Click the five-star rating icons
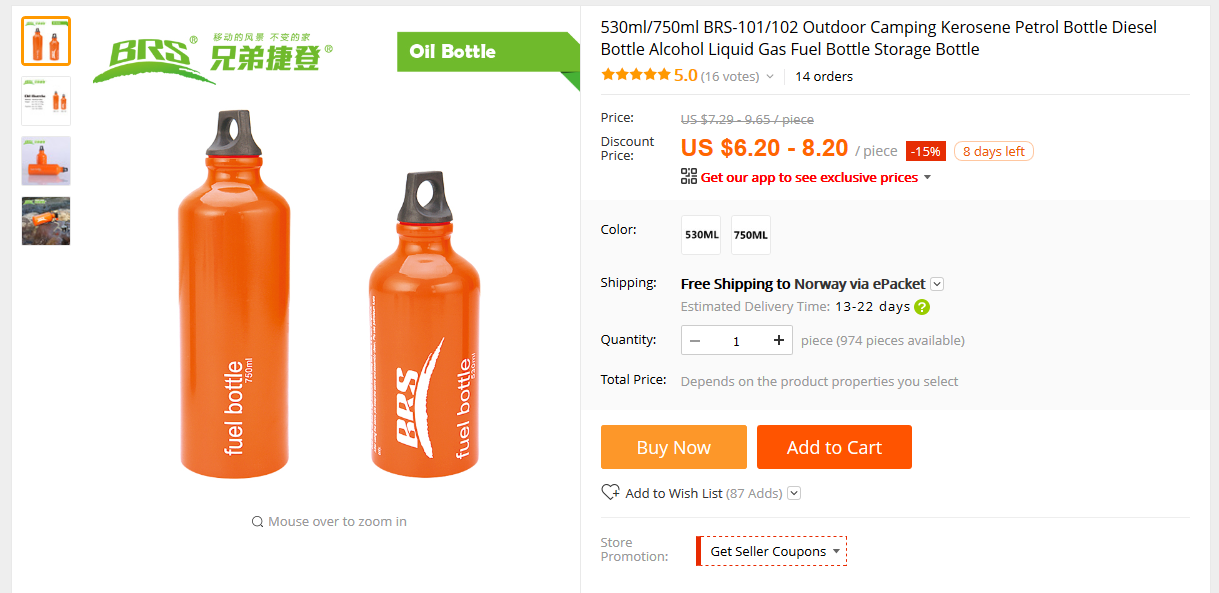Viewport: 1219px width, 593px height. 635,76
